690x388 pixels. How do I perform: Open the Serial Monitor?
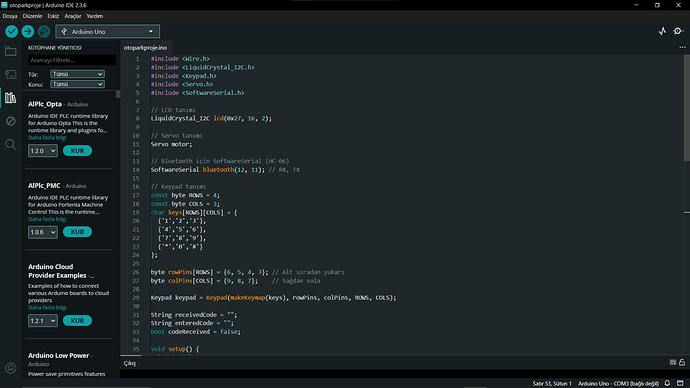tap(678, 31)
